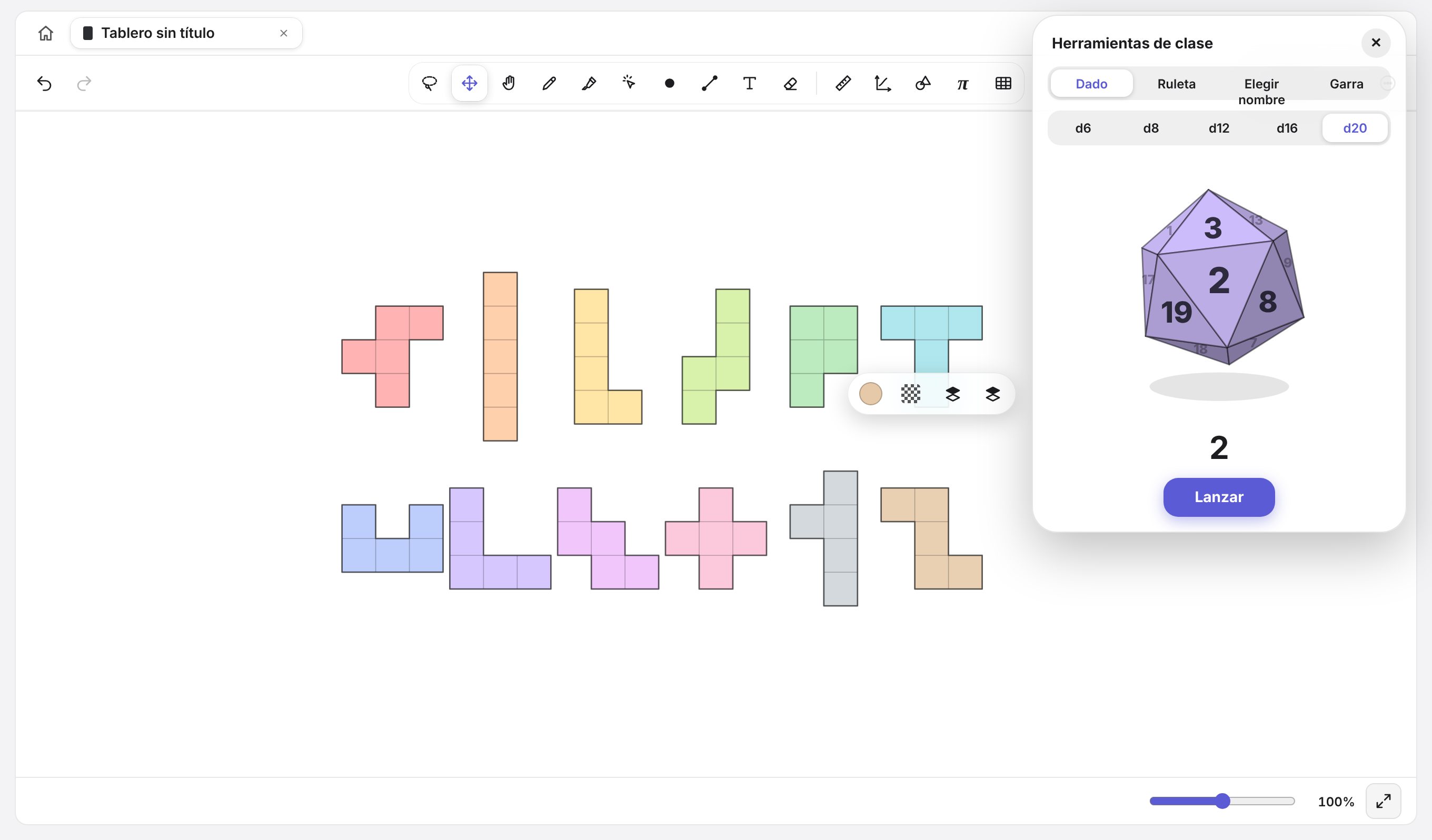
Task: Close the Herramientas de clase panel
Action: point(1376,43)
